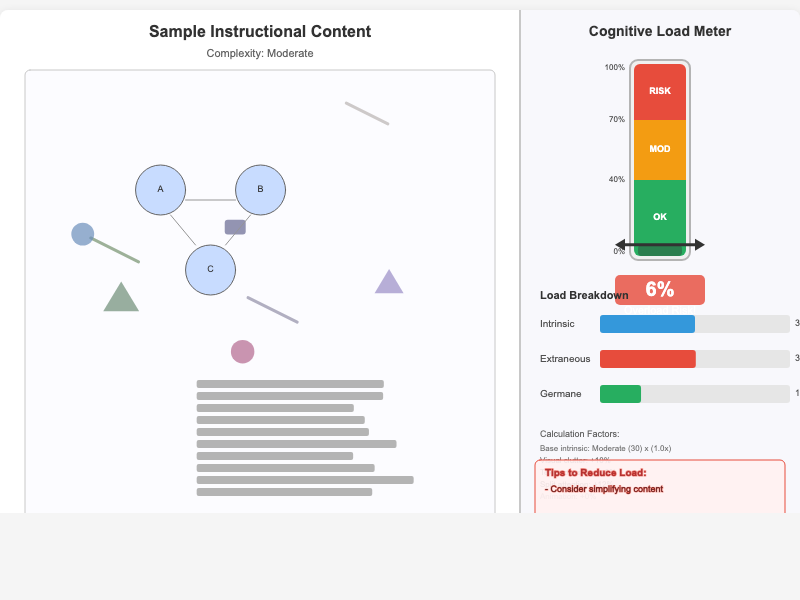Select node C in the diagram
Viewport: 800px width, 600px height.
(210, 269)
